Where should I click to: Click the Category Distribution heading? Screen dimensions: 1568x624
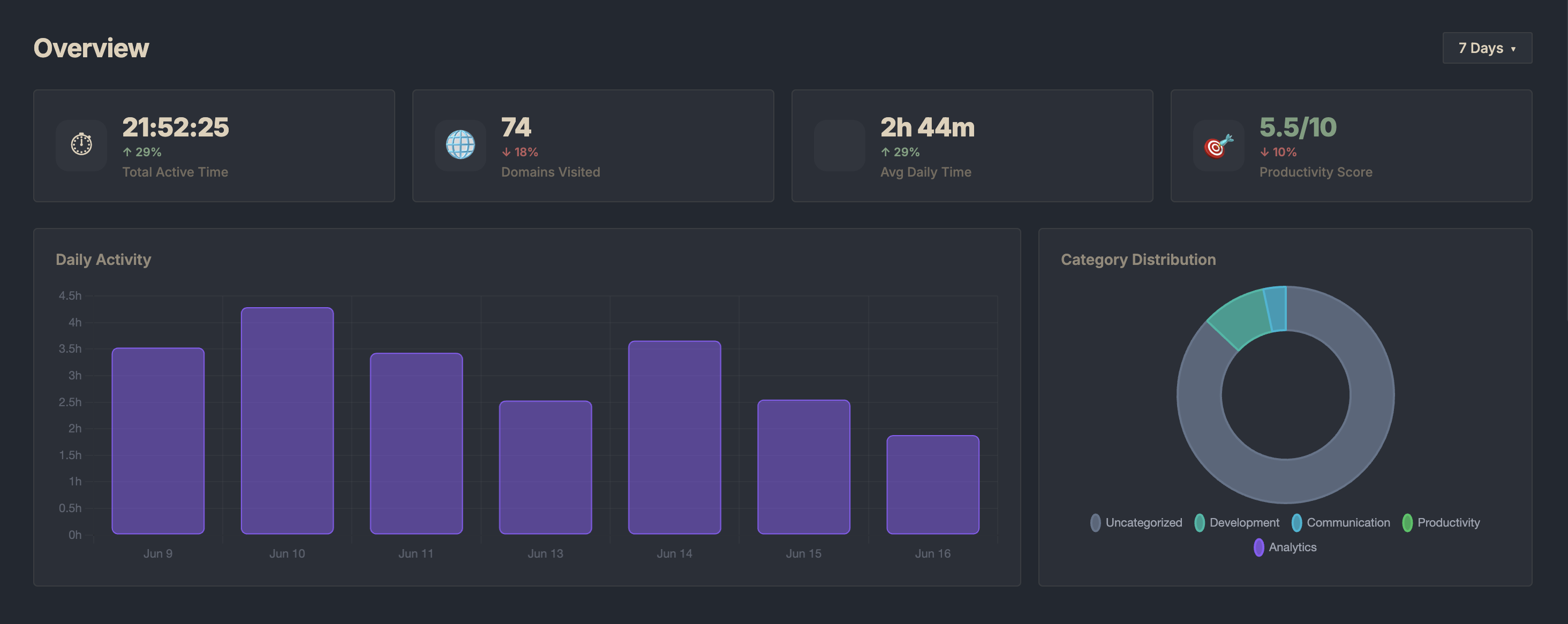tap(1139, 260)
